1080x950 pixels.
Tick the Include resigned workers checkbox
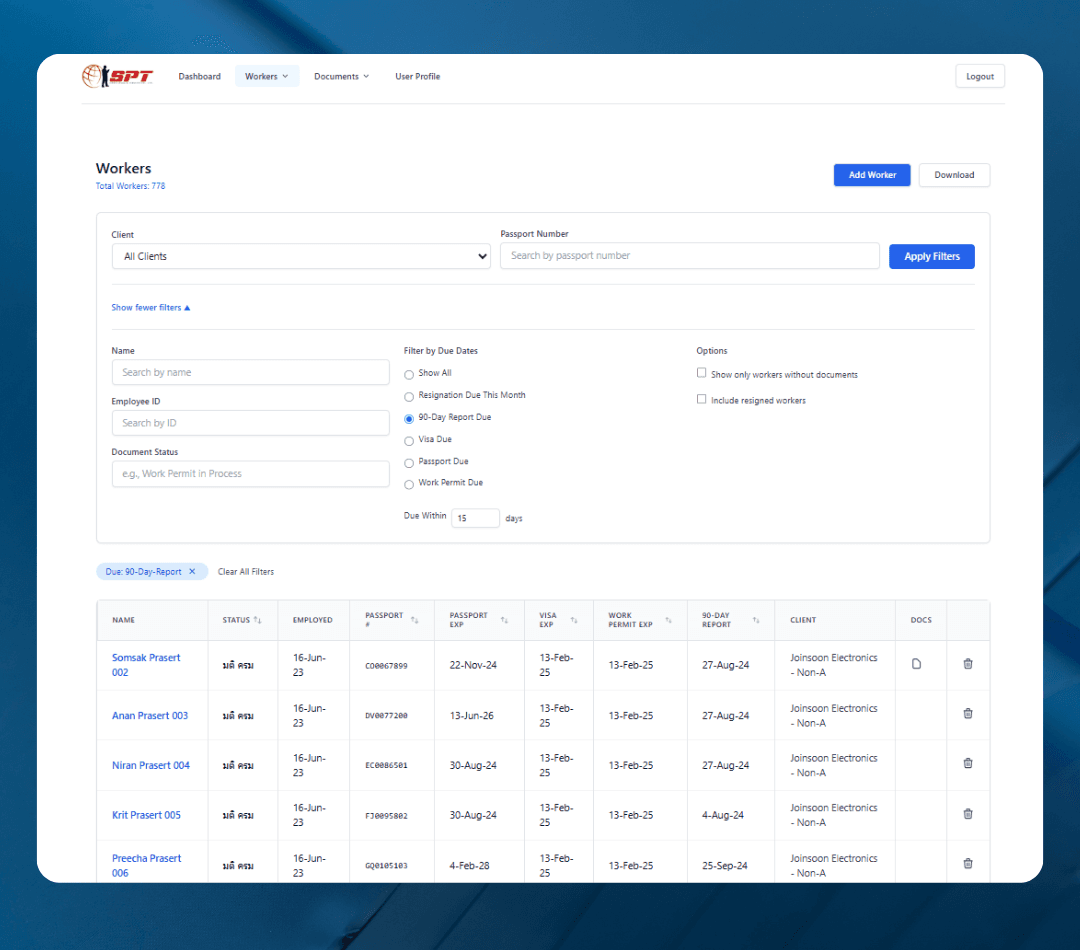(x=701, y=399)
